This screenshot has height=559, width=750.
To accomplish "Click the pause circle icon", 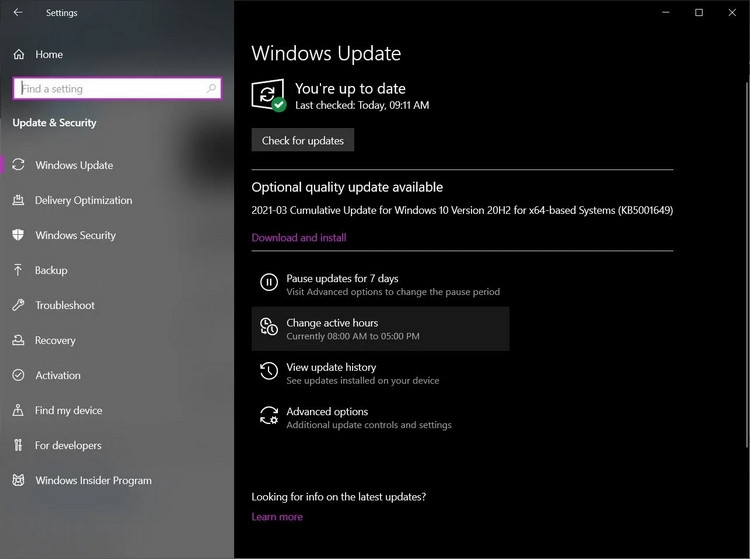I will coord(269,282).
